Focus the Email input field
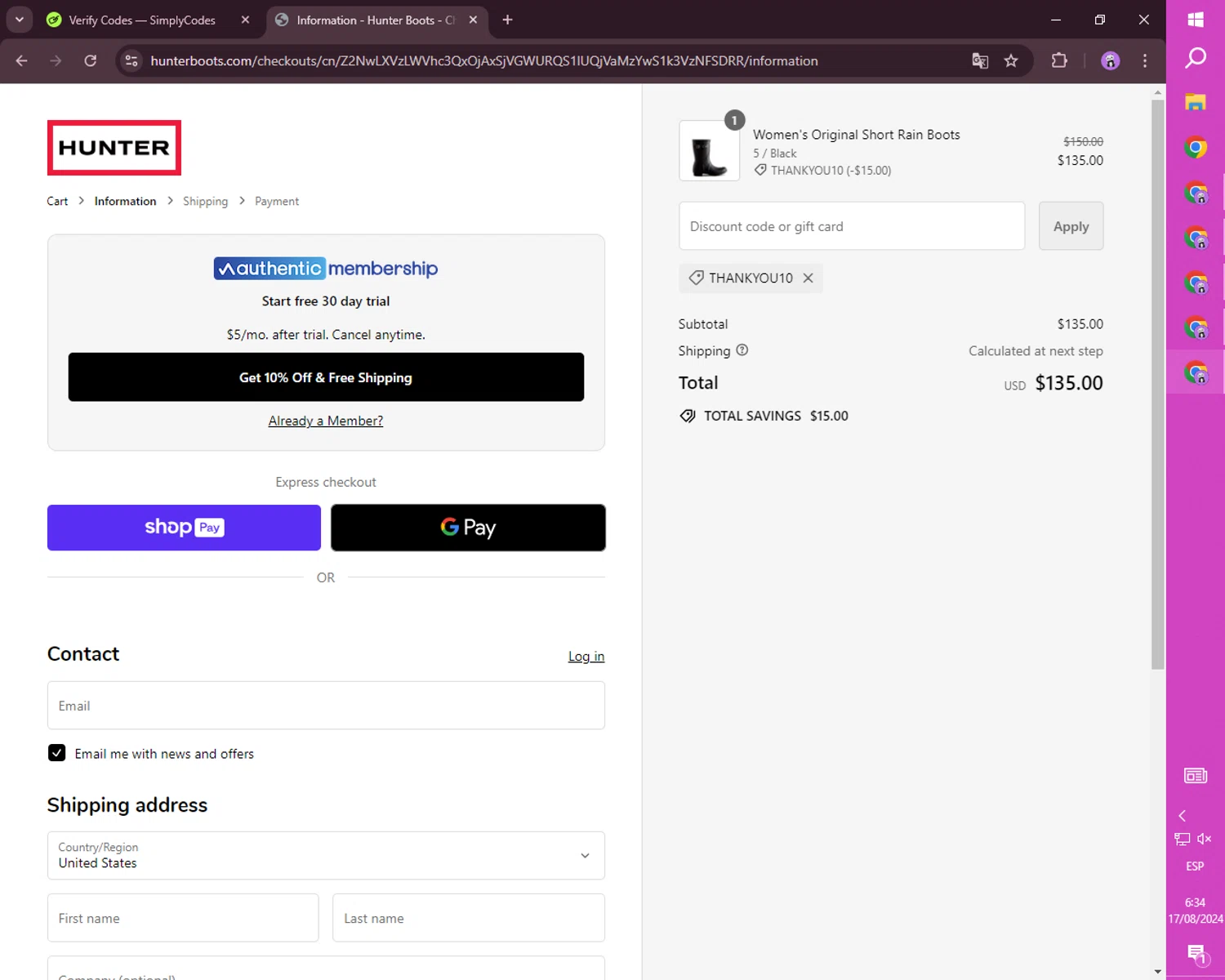The image size is (1225, 980). click(x=326, y=706)
